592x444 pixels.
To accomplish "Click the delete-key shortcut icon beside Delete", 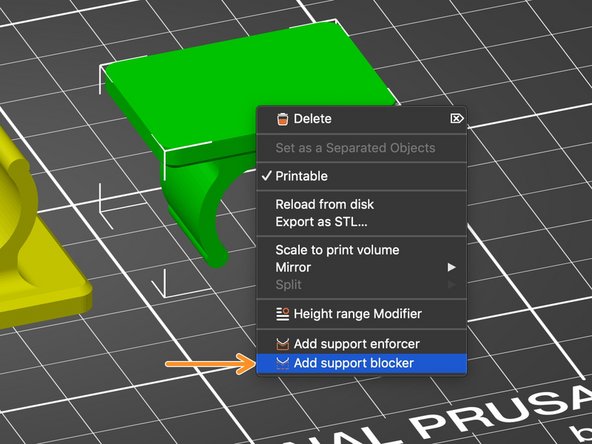I will click(x=457, y=119).
